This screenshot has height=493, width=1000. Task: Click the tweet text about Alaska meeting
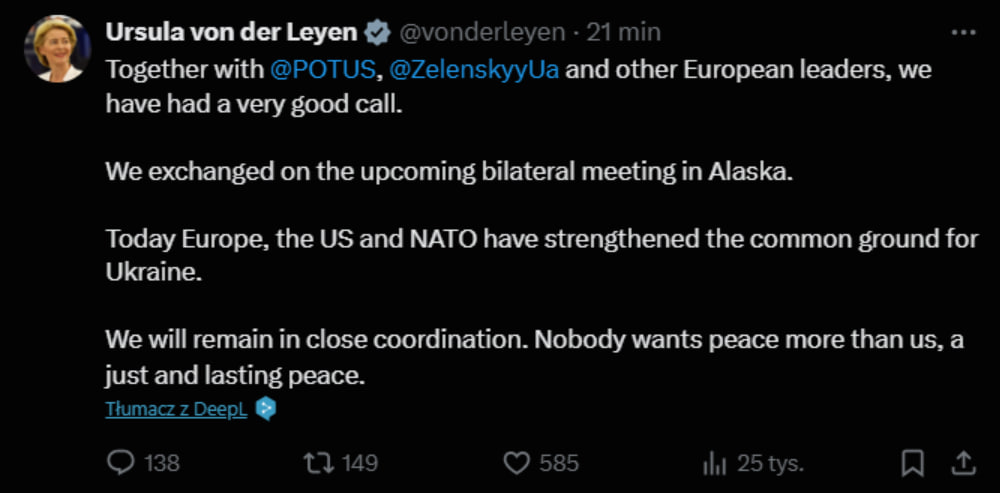click(448, 170)
